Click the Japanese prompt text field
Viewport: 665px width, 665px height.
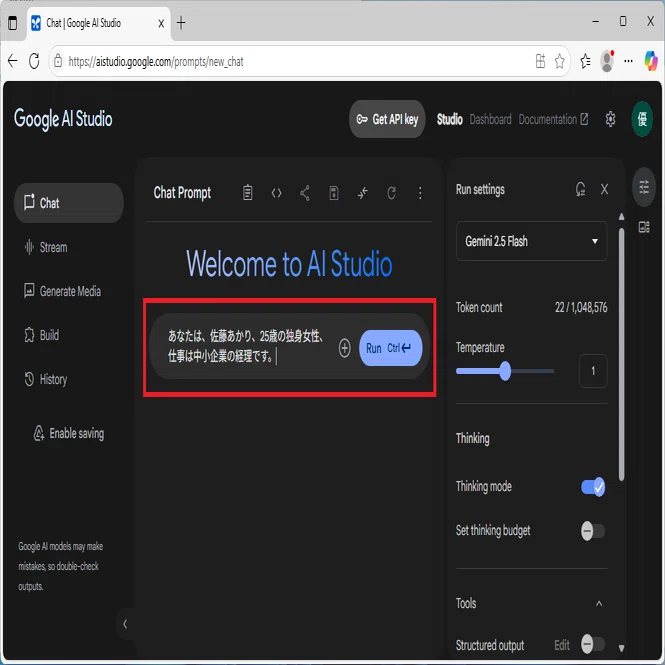click(246, 346)
